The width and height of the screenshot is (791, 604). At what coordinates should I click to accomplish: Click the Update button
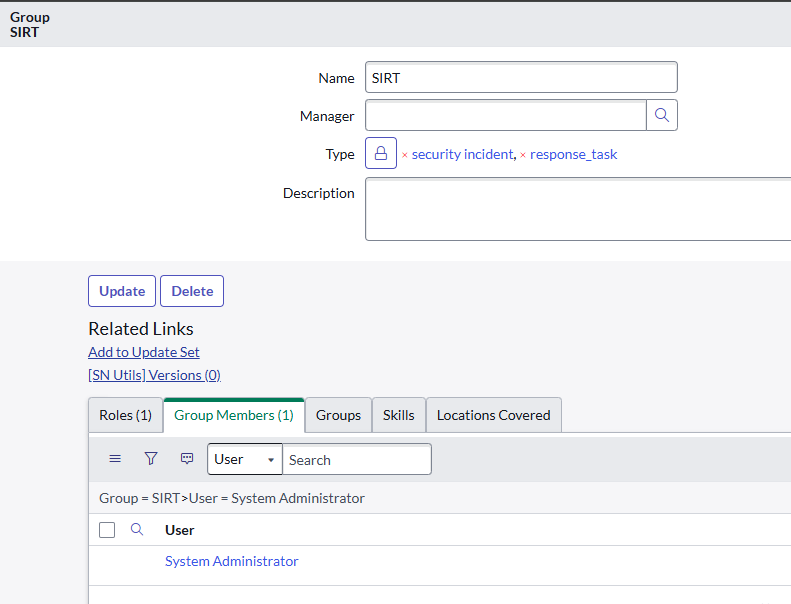[x=122, y=291]
